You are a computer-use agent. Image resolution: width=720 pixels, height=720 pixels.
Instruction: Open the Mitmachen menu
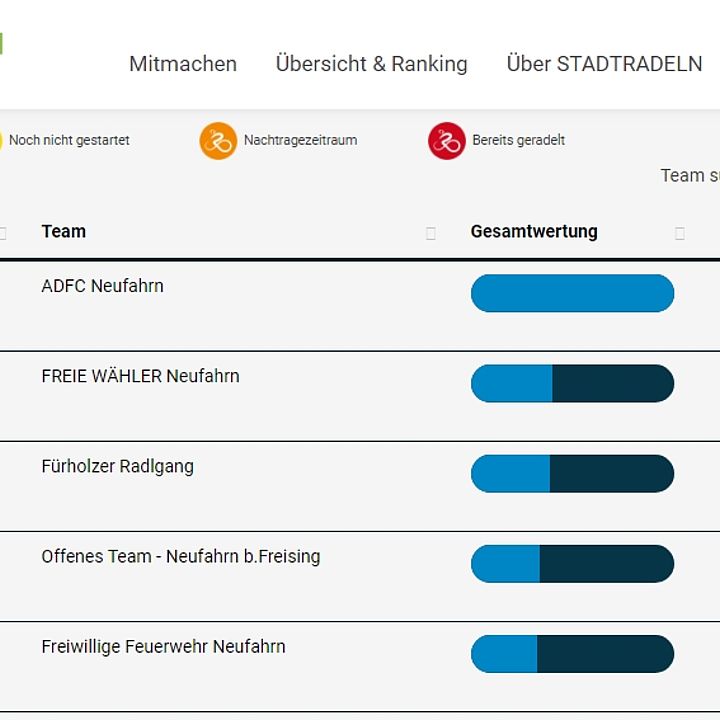click(x=183, y=64)
